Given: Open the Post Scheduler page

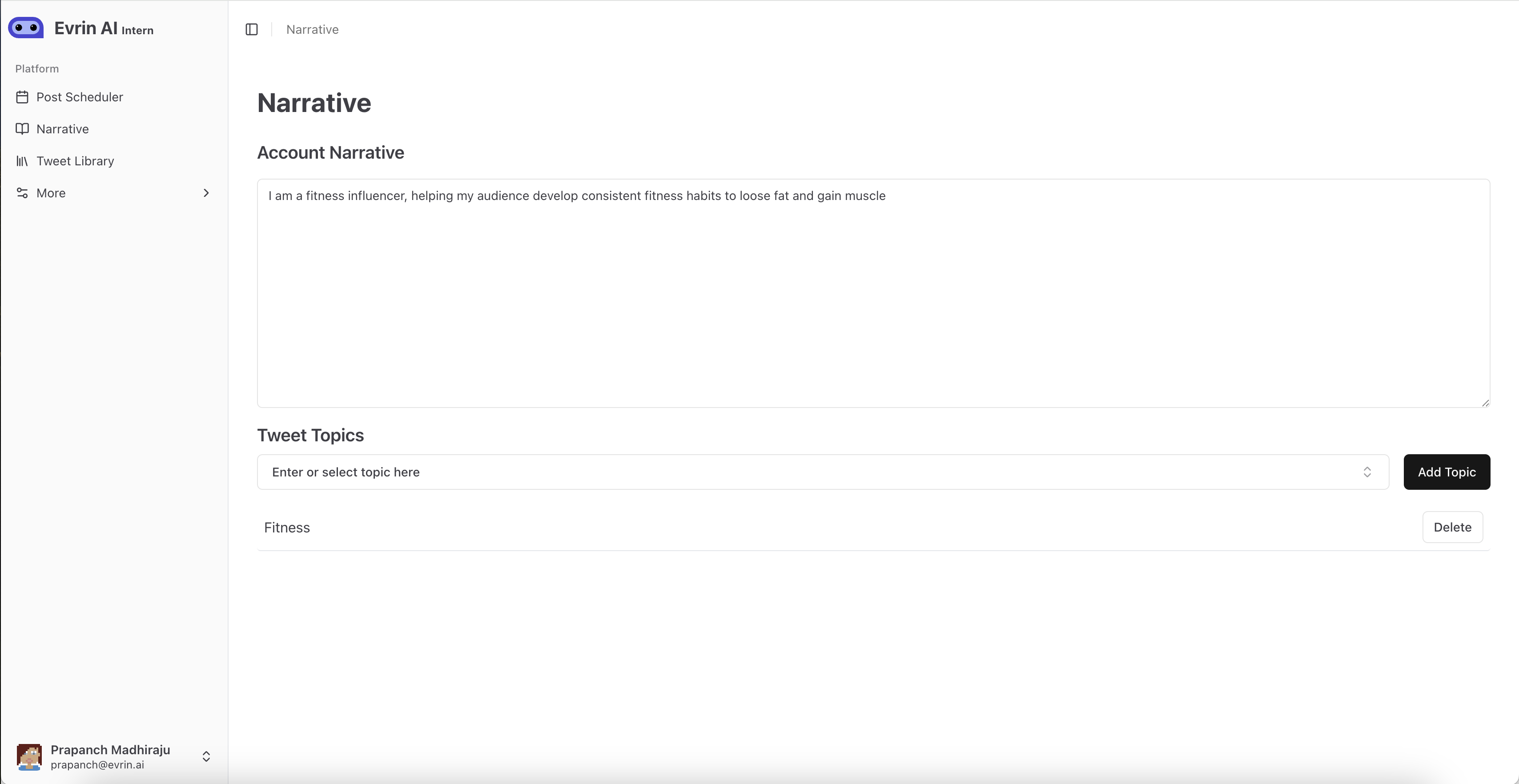Looking at the screenshot, I should (x=80, y=97).
